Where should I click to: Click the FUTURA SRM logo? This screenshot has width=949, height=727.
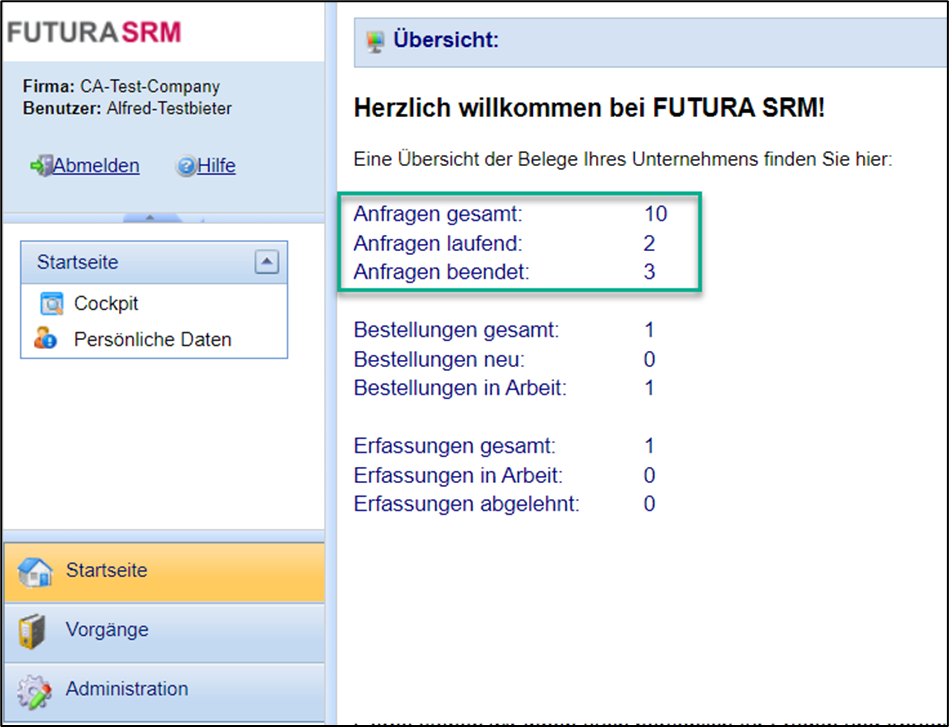[94, 32]
